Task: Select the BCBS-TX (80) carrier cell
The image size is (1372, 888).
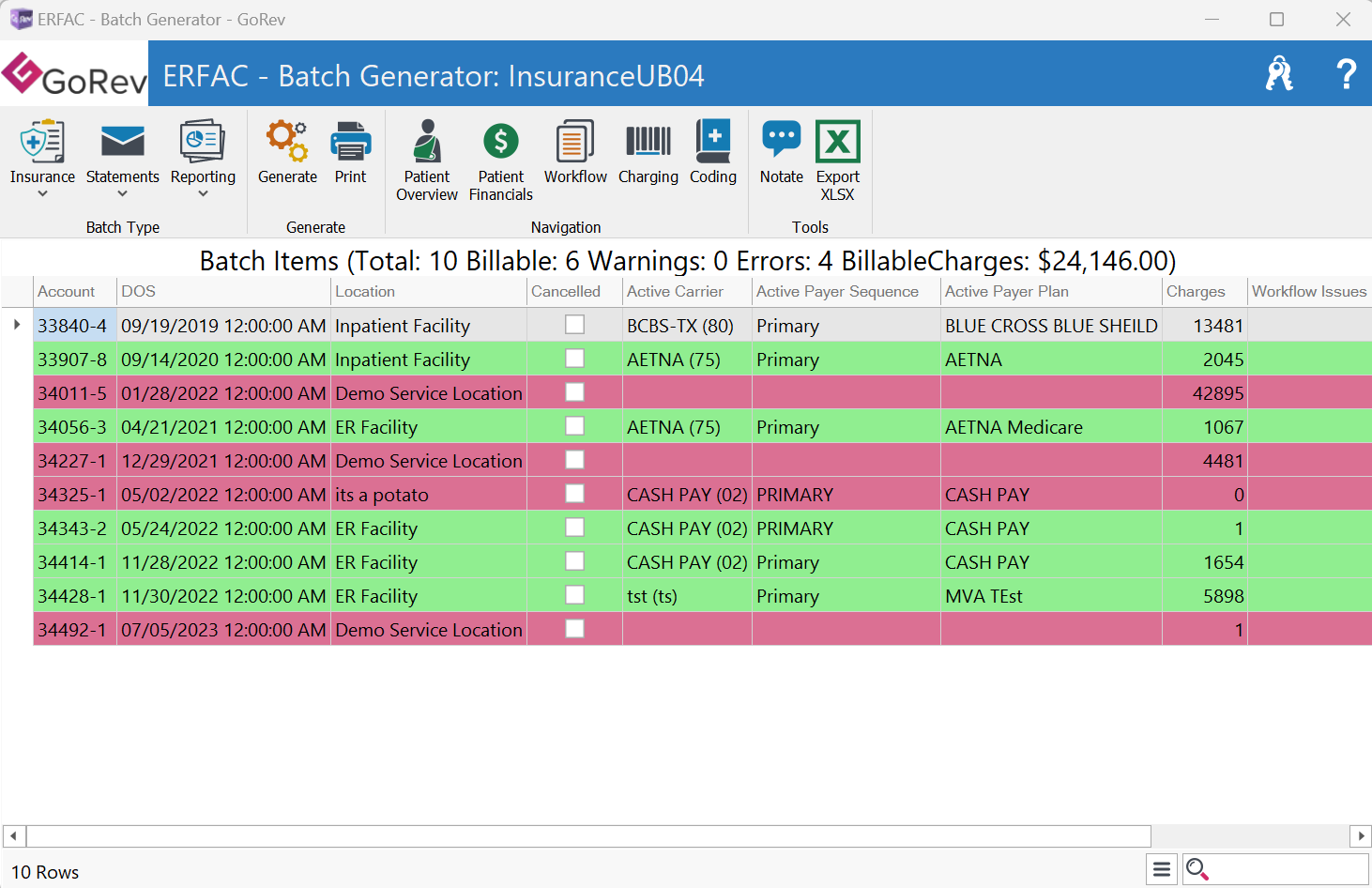Action: coord(687,326)
